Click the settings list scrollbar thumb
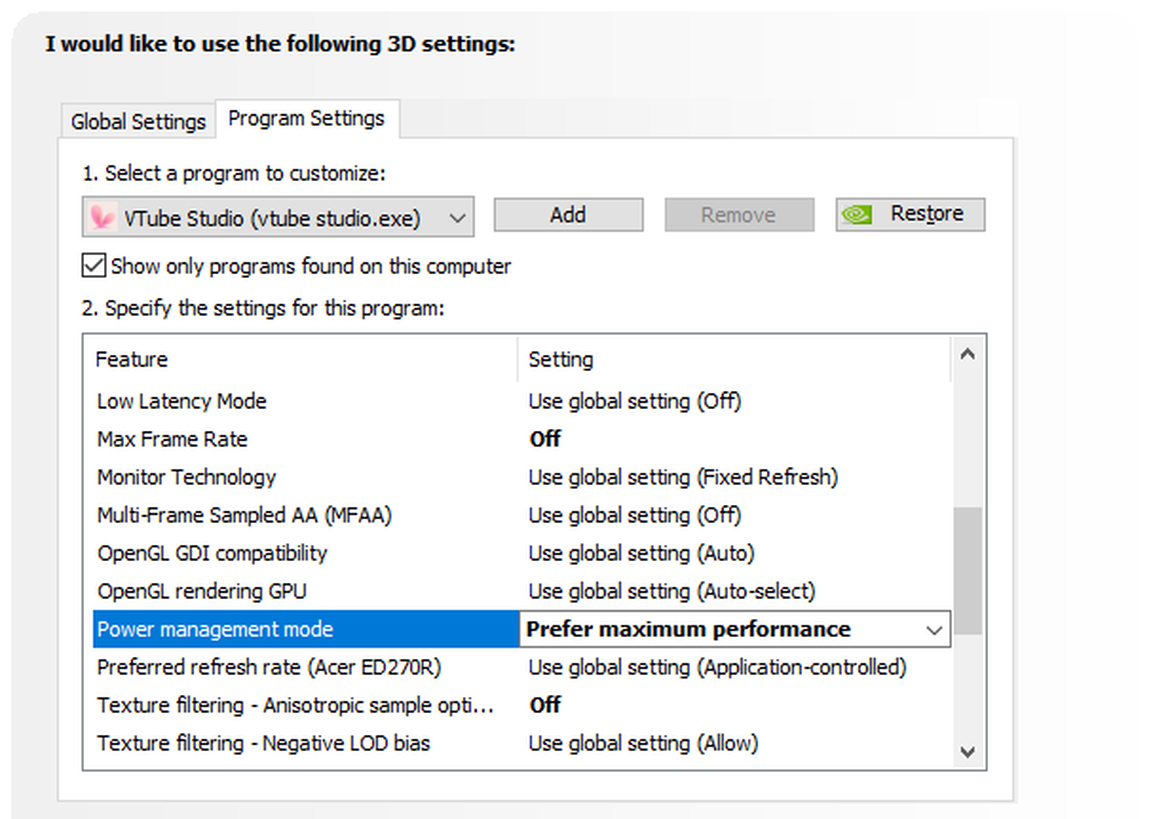The image size is (1170, 819). pyautogui.click(x=966, y=570)
